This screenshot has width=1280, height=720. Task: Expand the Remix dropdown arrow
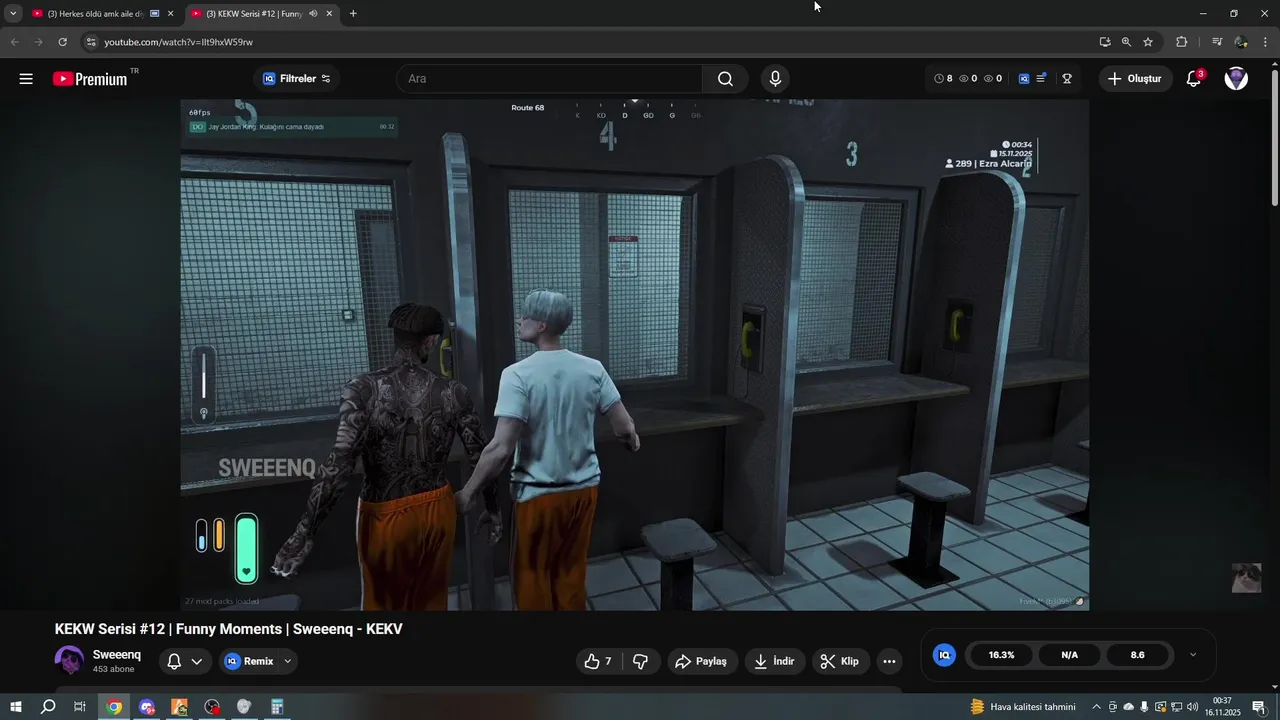tap(288, 661)
